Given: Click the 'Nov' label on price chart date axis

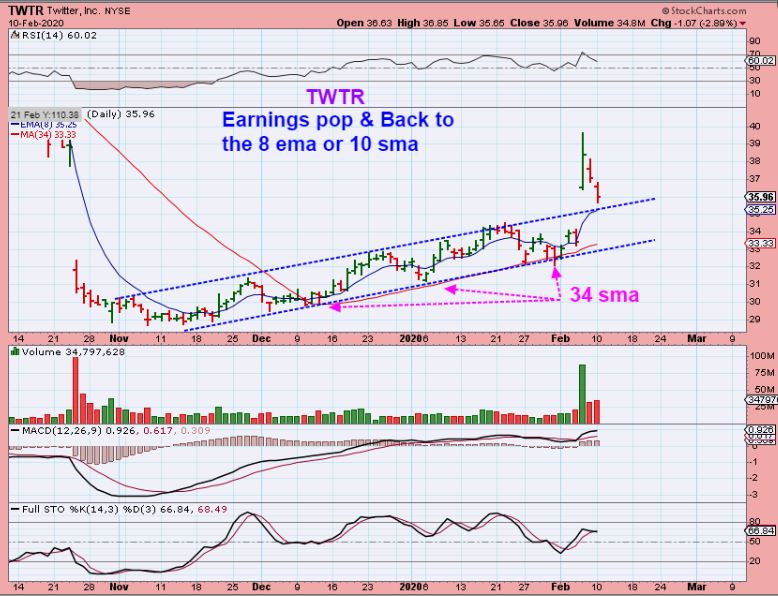Looking at the screenshot, I should click(119, 338).
